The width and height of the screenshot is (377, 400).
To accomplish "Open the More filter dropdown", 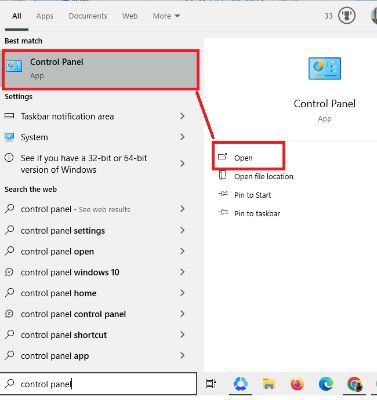I will (x=166, y=16).
